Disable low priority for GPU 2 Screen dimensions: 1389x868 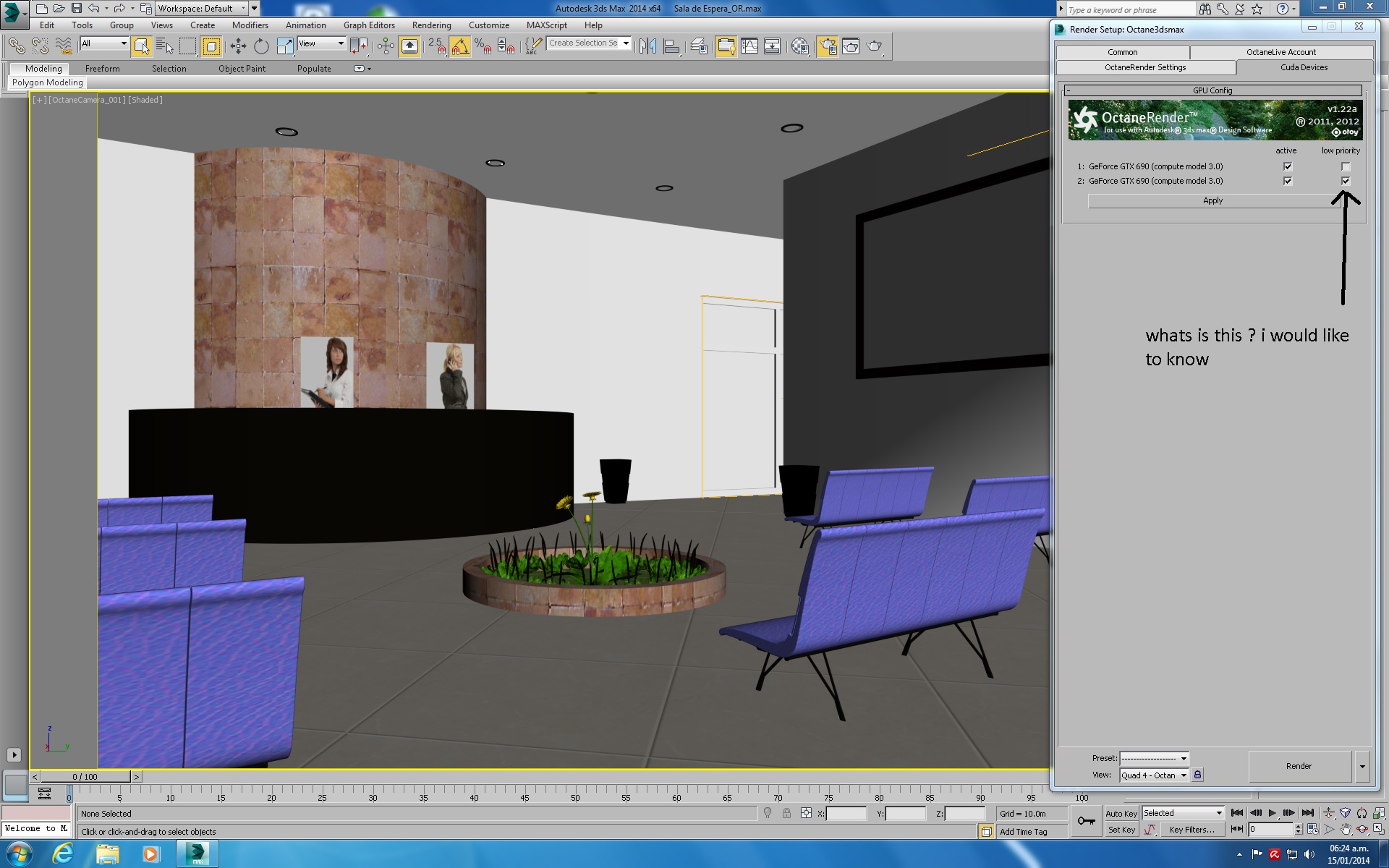1346,181
